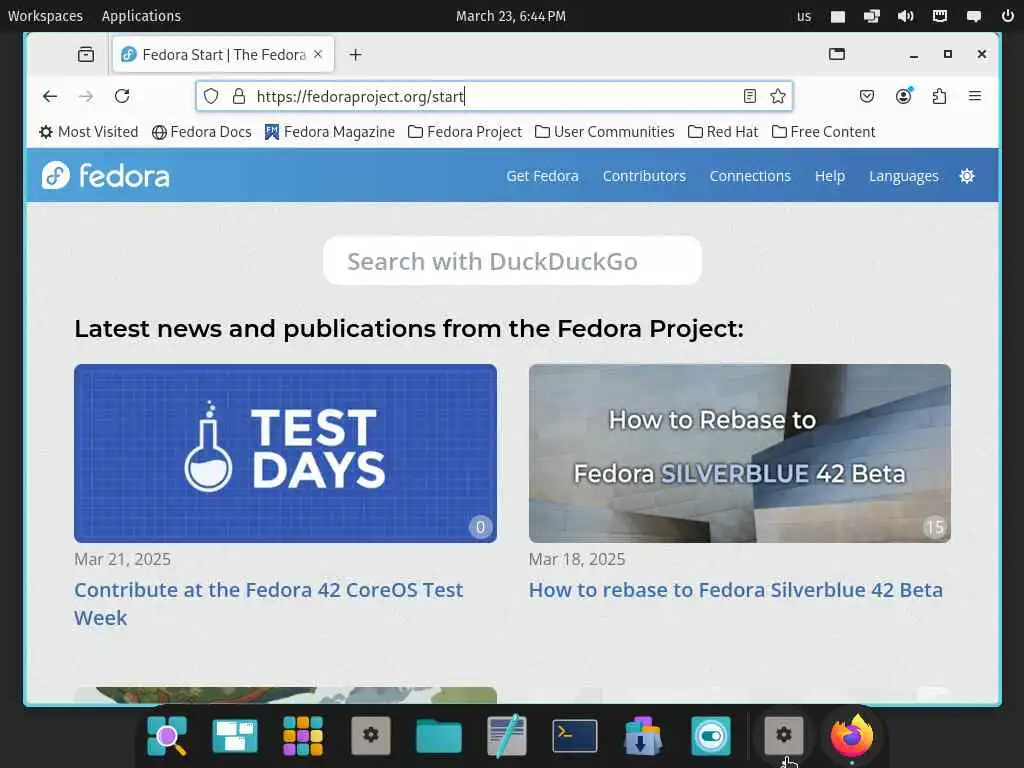Screen dimensions: 1024x768
Task: Open recent browsing Firefox View icon
Action: coord(86,55)
